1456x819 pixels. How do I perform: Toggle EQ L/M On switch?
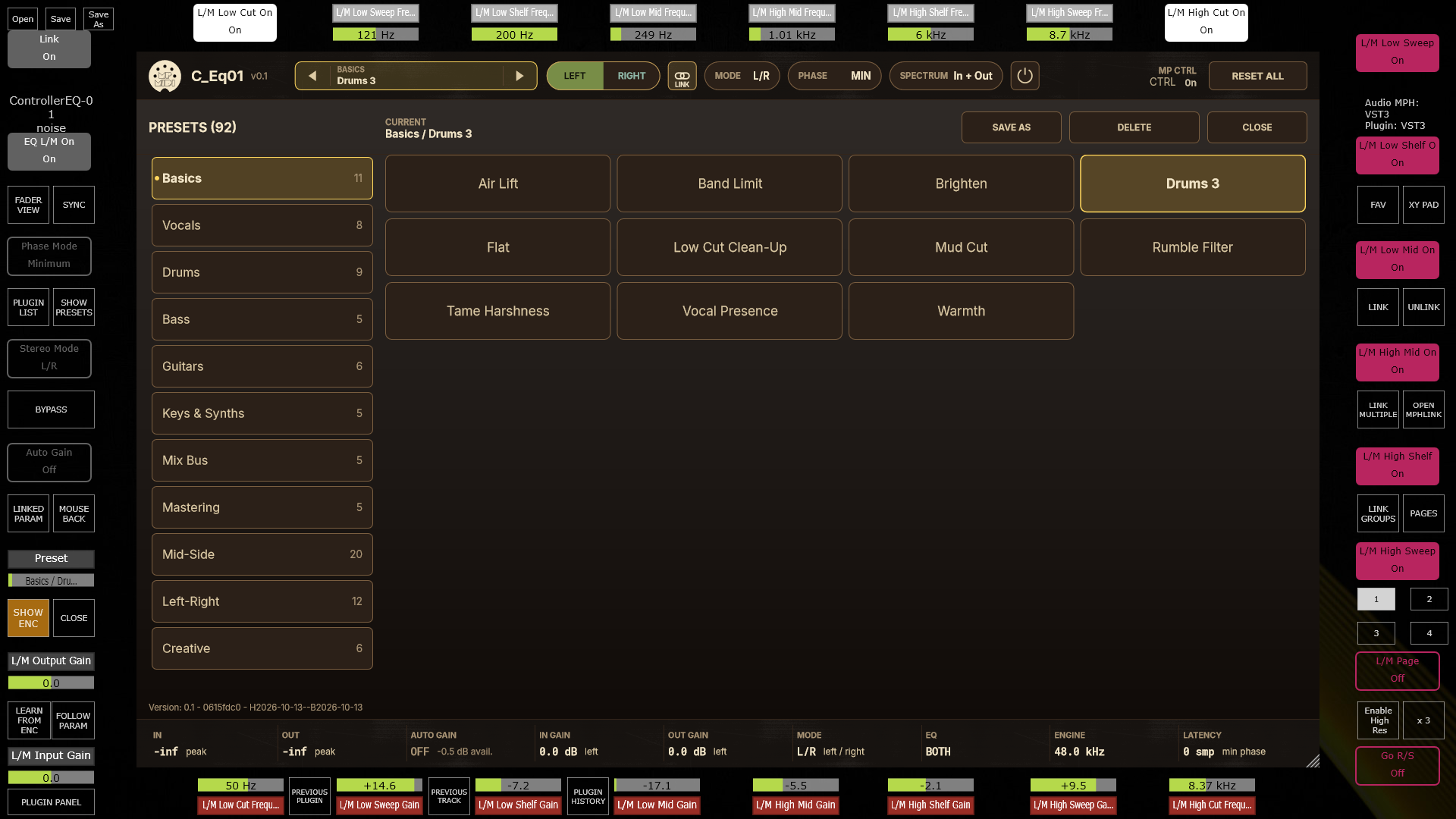tap(49, 151)
